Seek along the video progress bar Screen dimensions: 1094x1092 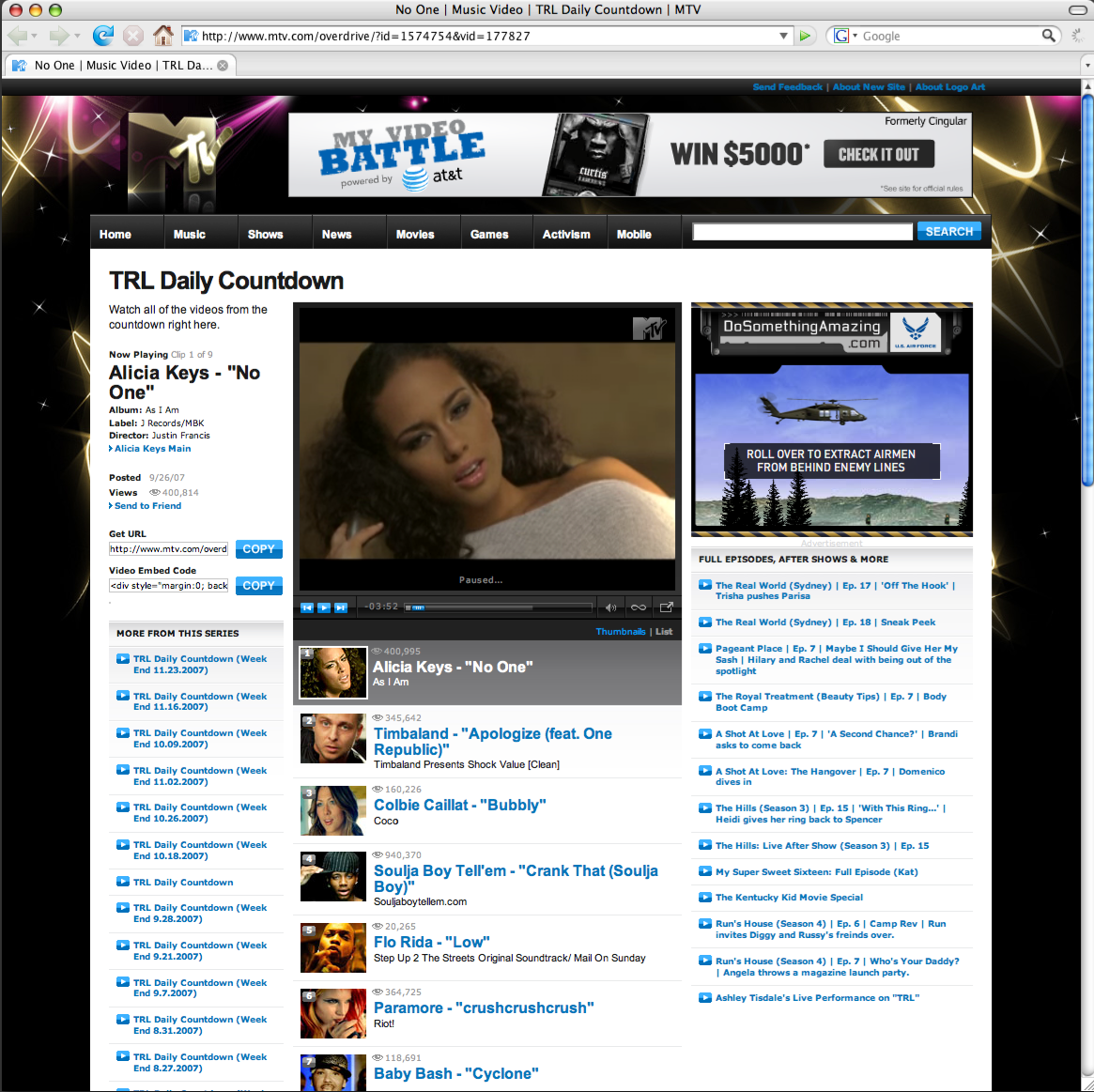pyautogui.click(x=498, y=608)
